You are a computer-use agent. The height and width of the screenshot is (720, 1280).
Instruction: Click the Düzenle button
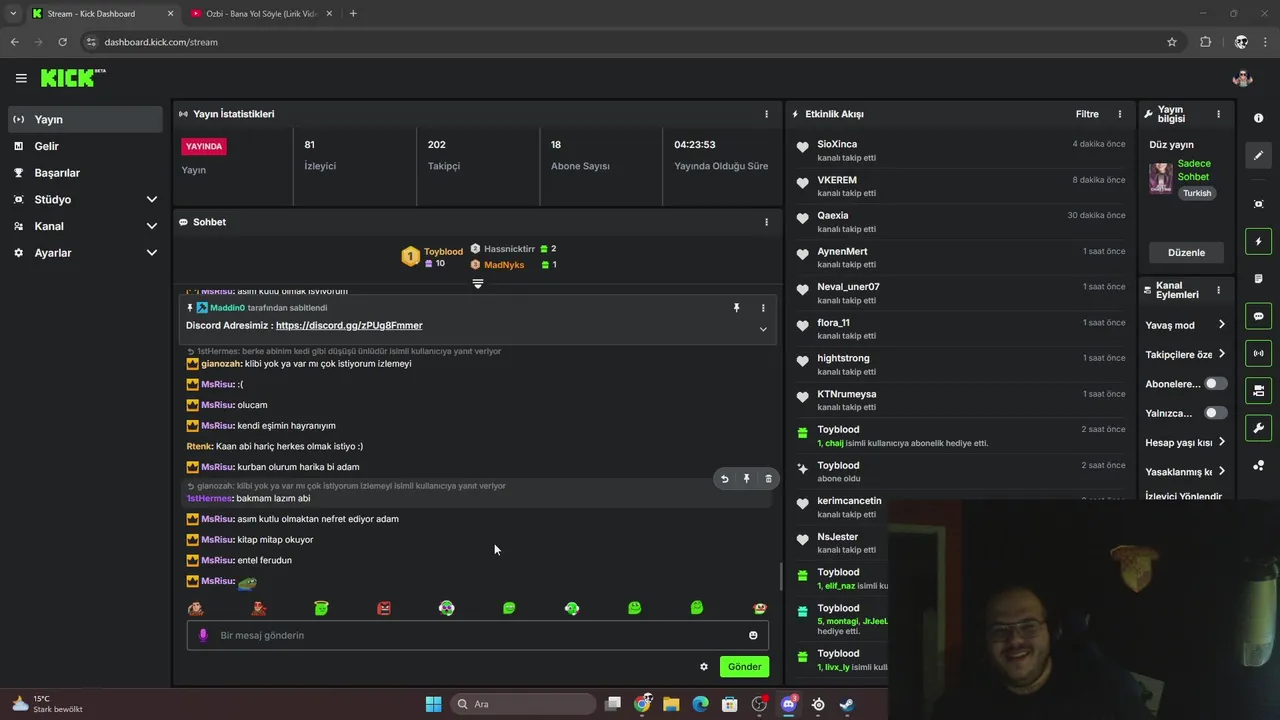[x=1186, y=252]
